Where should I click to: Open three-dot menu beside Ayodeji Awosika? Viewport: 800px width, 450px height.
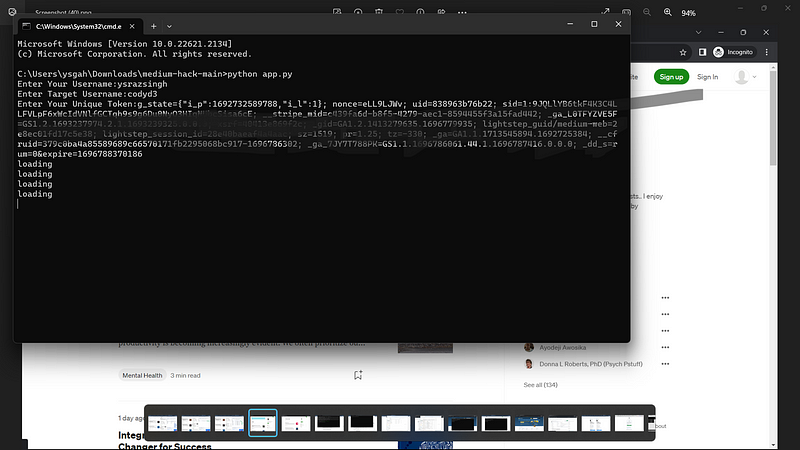coord(665,347)
